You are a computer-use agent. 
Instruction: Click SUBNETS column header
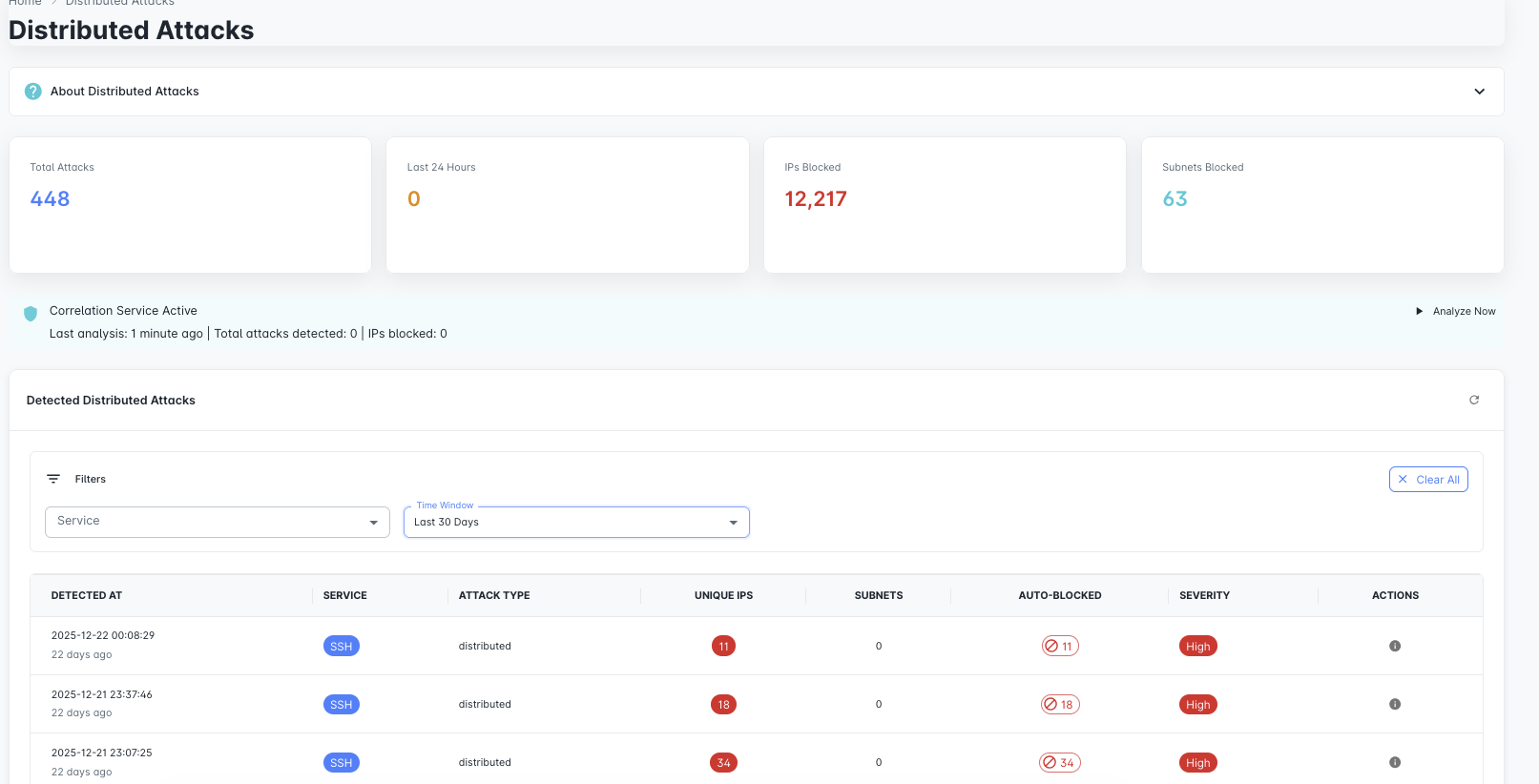[x=879, y=596]
